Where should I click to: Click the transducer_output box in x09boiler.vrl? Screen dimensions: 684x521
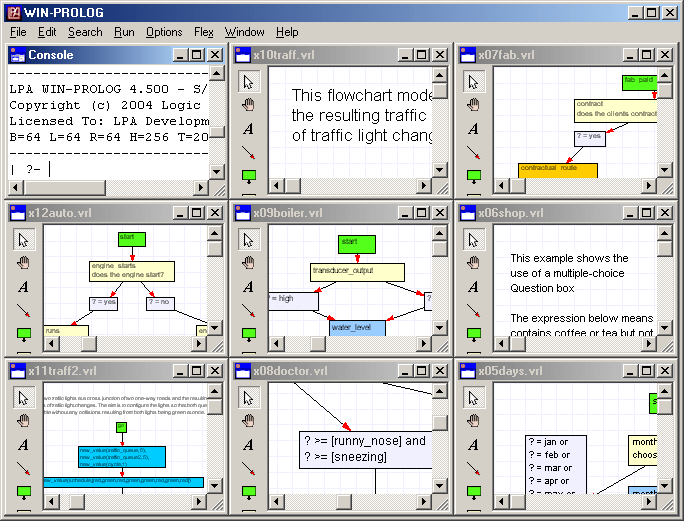coord(357,272)
